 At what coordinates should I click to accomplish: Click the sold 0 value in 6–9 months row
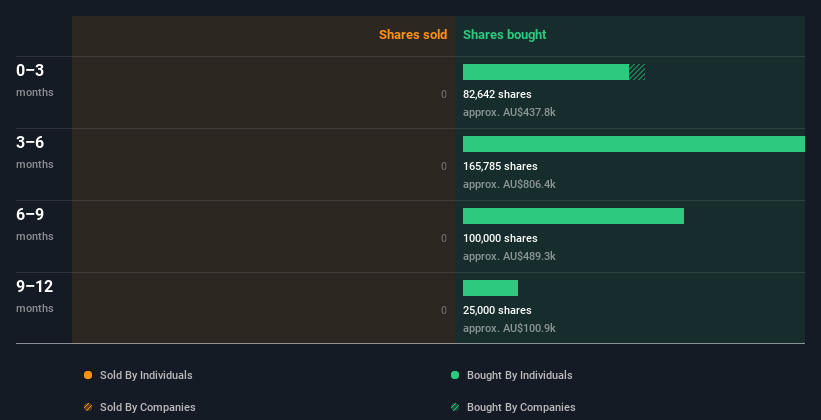click(444, 238)
